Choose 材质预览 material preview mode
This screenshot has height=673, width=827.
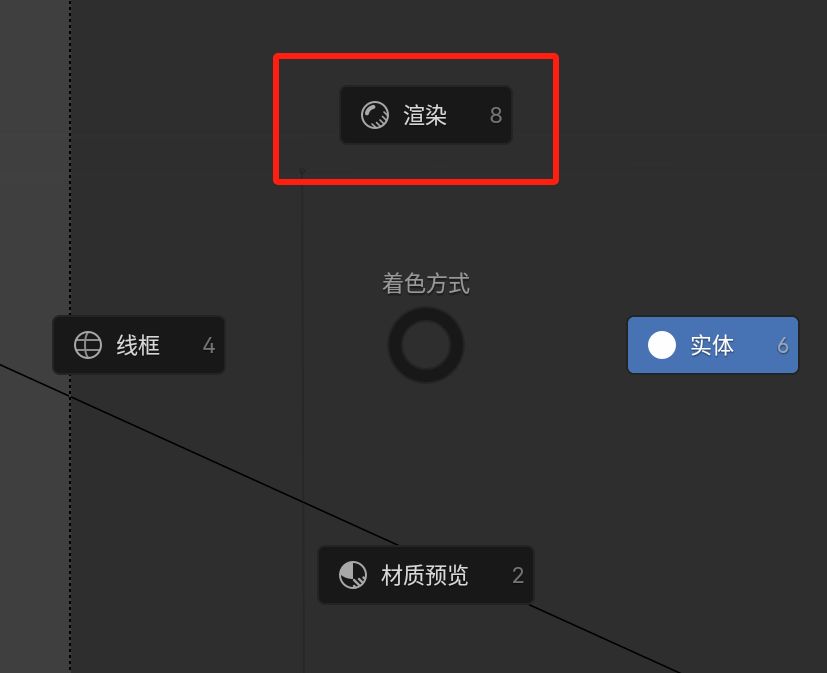tap(426, 575)
